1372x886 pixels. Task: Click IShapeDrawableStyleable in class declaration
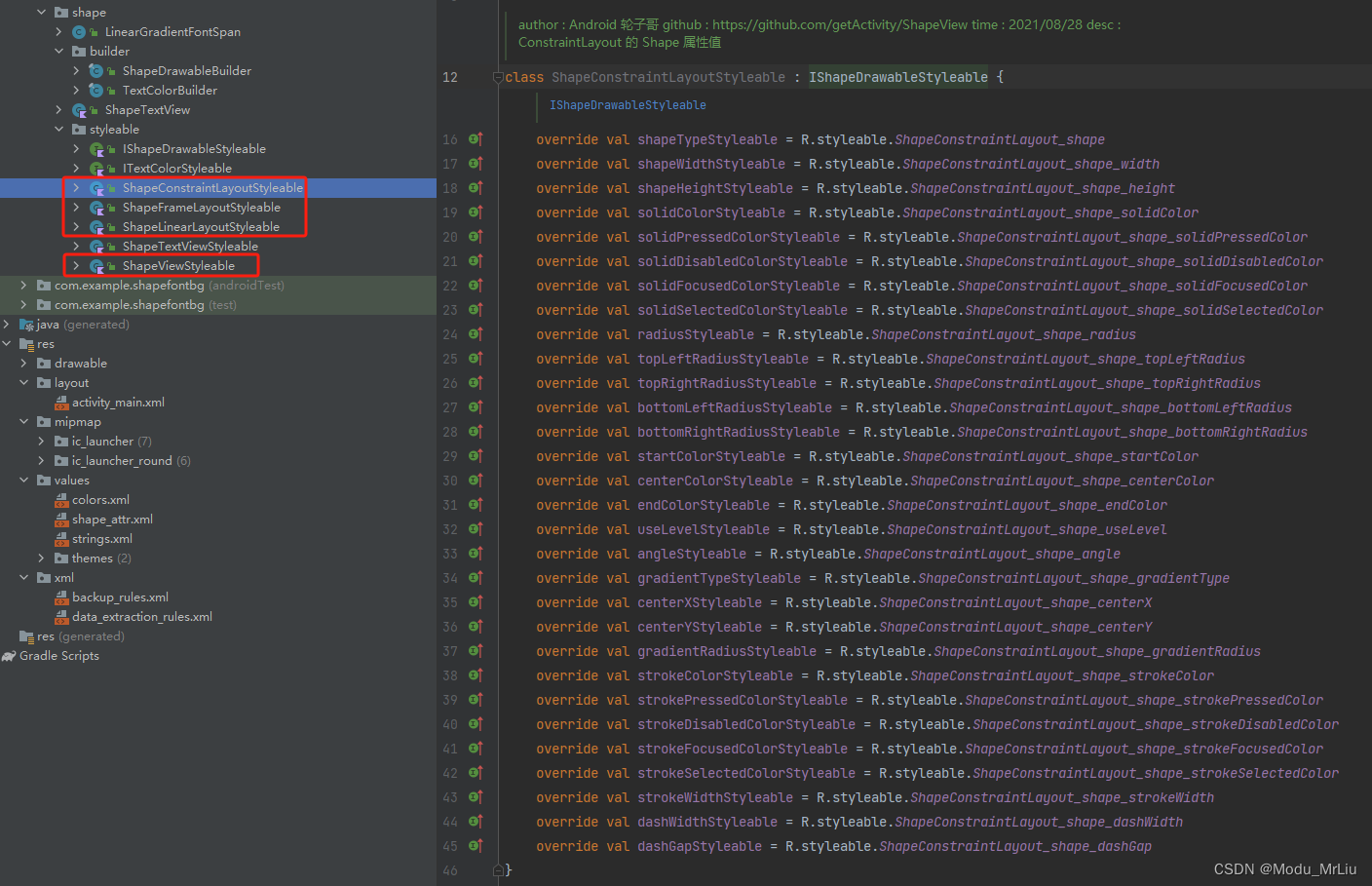coord(898,77)
